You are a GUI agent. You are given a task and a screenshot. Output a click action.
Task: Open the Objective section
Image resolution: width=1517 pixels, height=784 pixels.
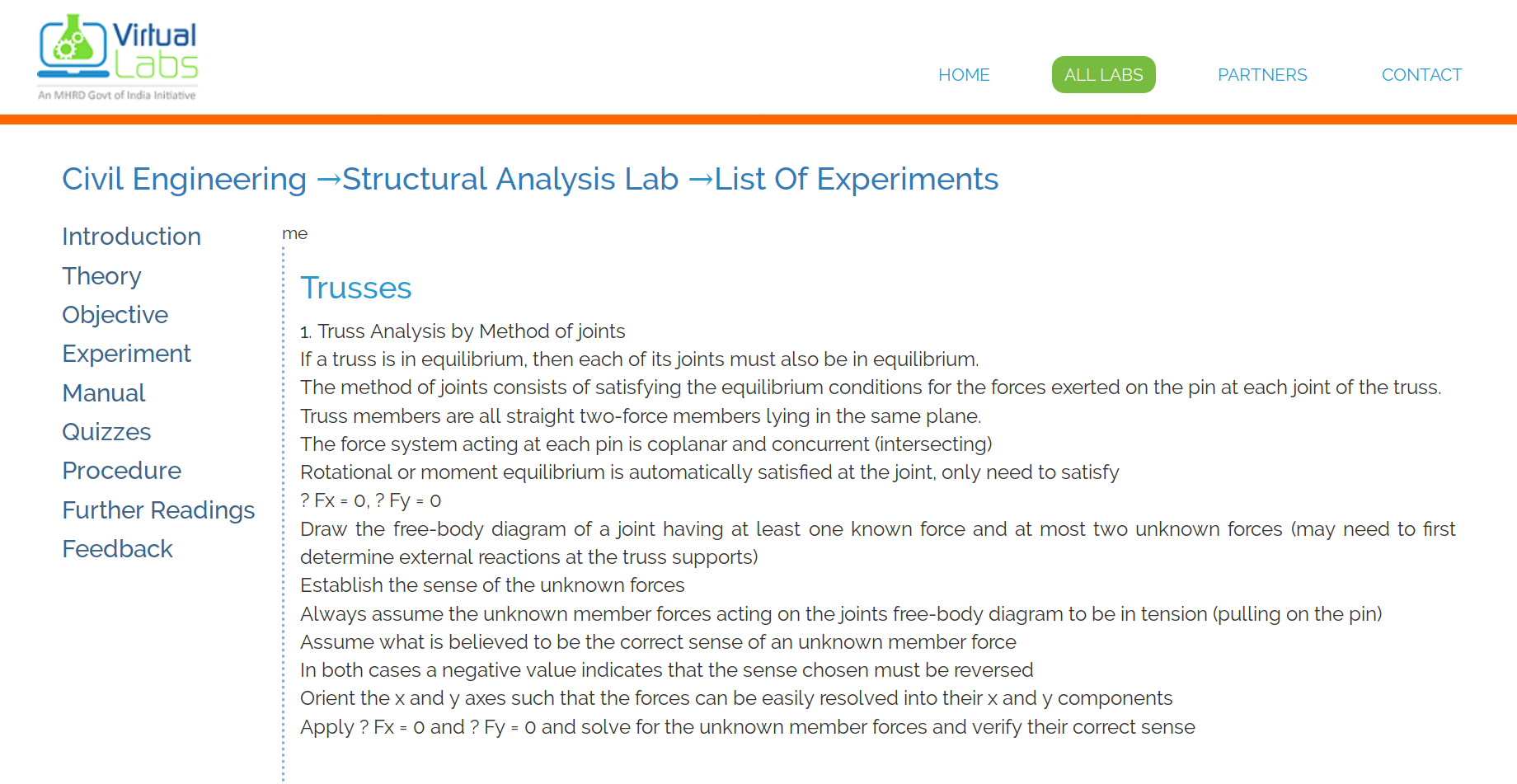point(115,315)
